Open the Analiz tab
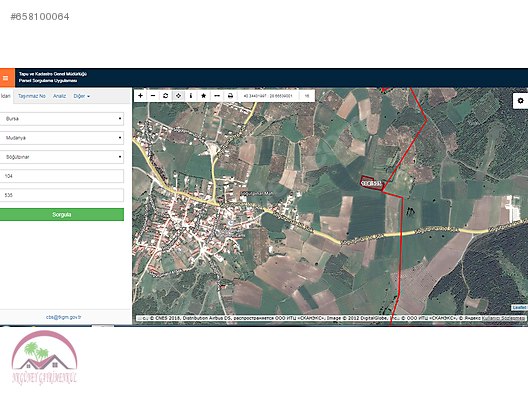The image size is (528, 396). [x=59, y=96]
